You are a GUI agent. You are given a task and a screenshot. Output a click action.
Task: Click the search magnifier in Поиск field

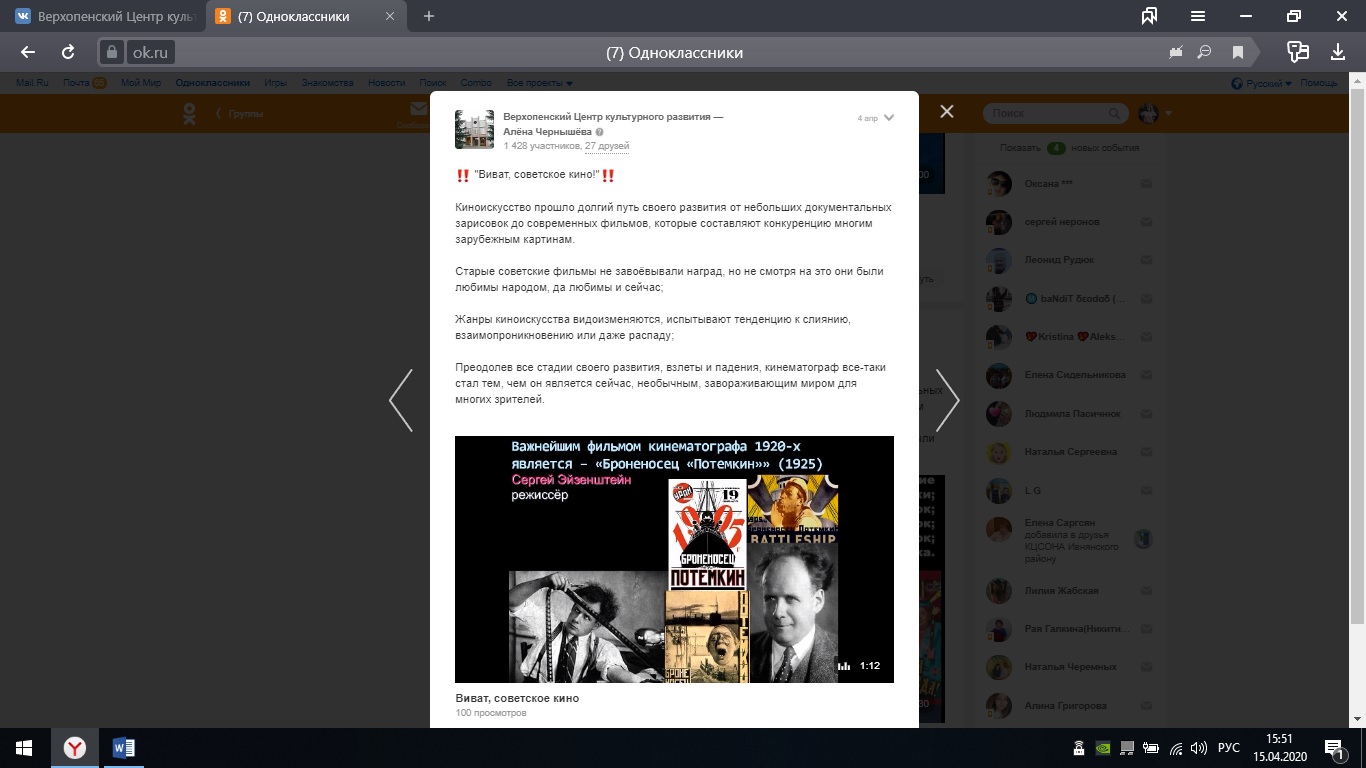point(1114,113)
